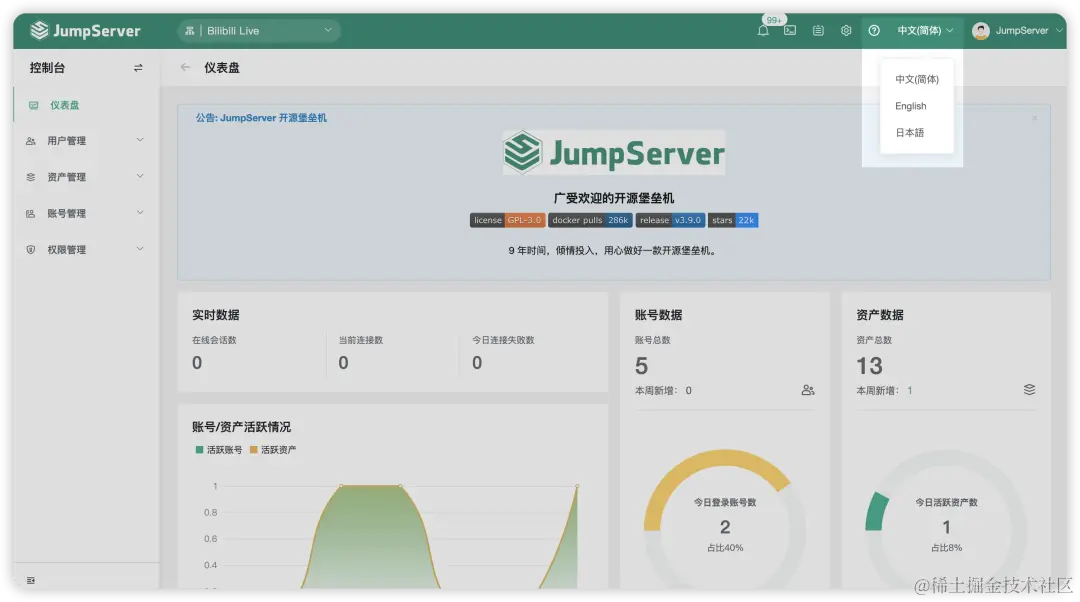The width and height of the screenshot is (1080, 602).
Task: Toggle 活跃账号 legend green swatch
Action: 199,450
